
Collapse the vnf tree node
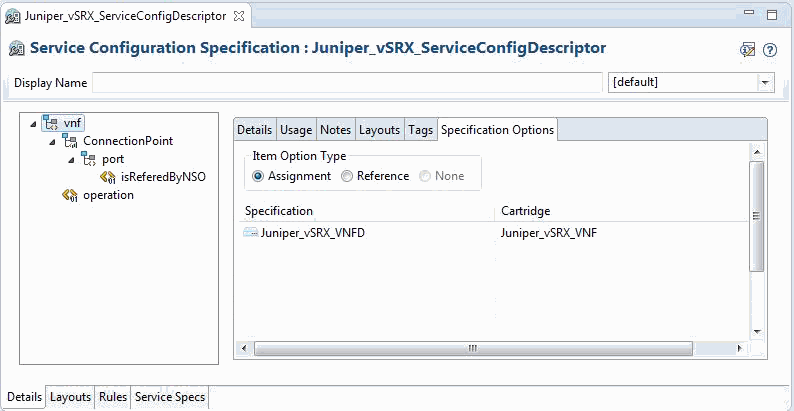click(x=33, y=123)
